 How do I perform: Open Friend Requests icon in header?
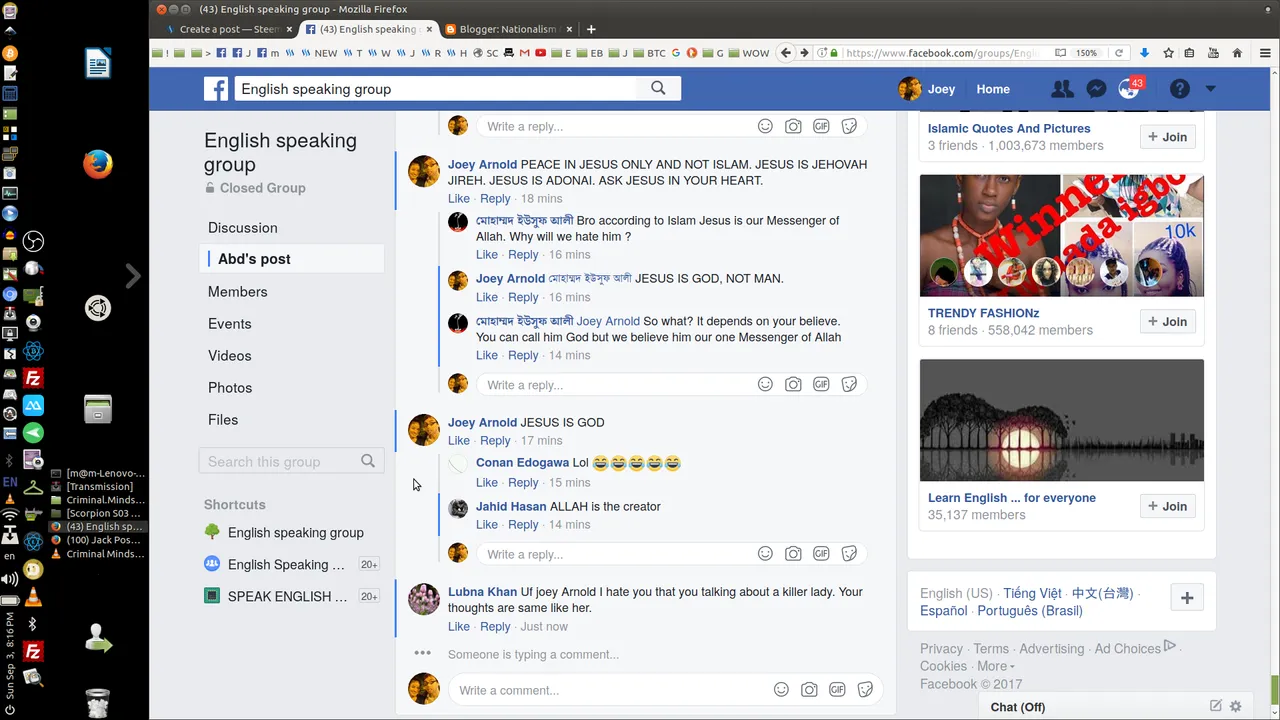[1062, 89]
